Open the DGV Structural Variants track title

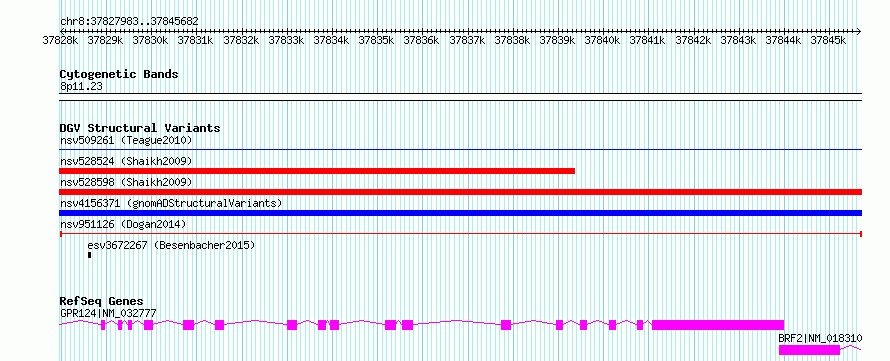[140, 128]
